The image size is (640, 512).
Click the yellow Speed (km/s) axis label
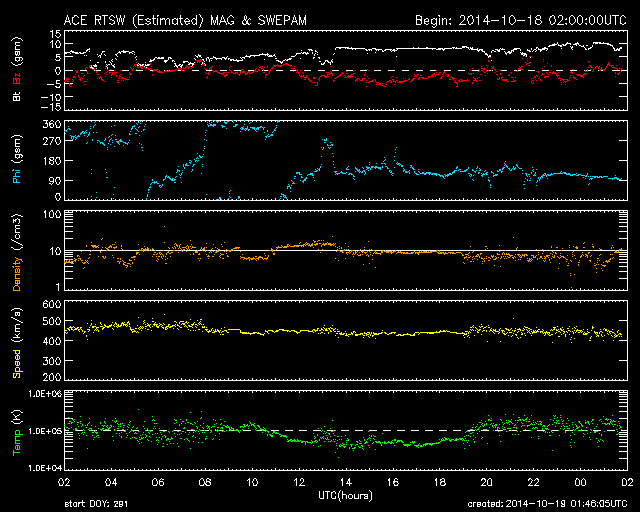(x=17, y=343)
